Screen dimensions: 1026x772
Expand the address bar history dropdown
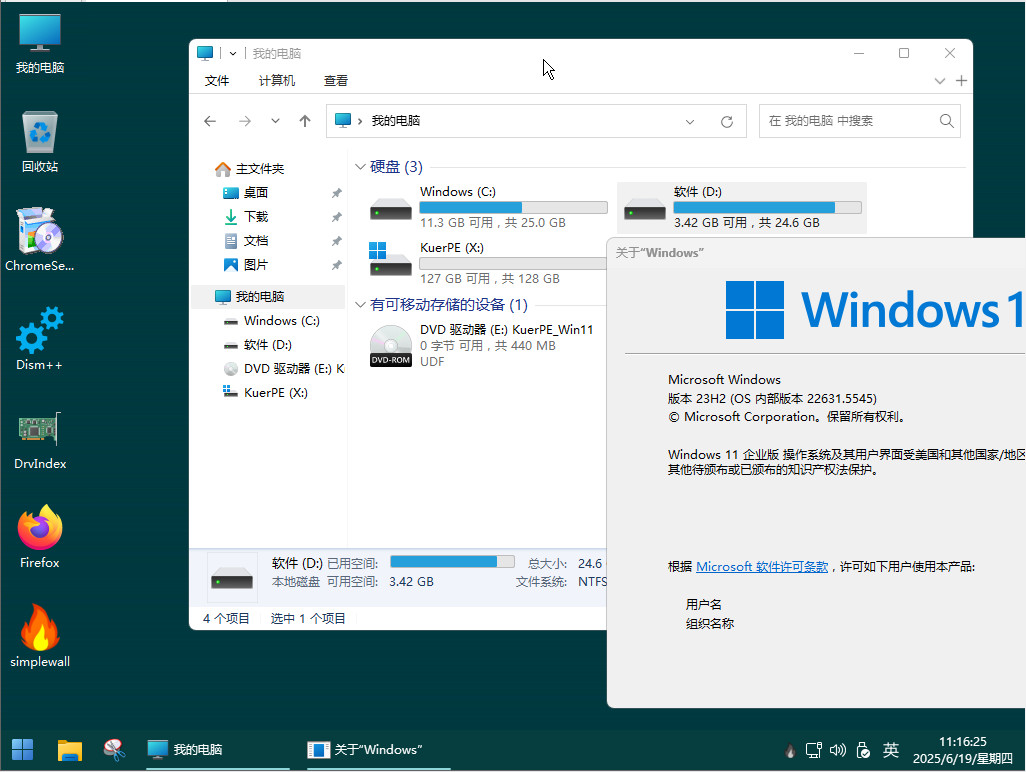point(690,122)
